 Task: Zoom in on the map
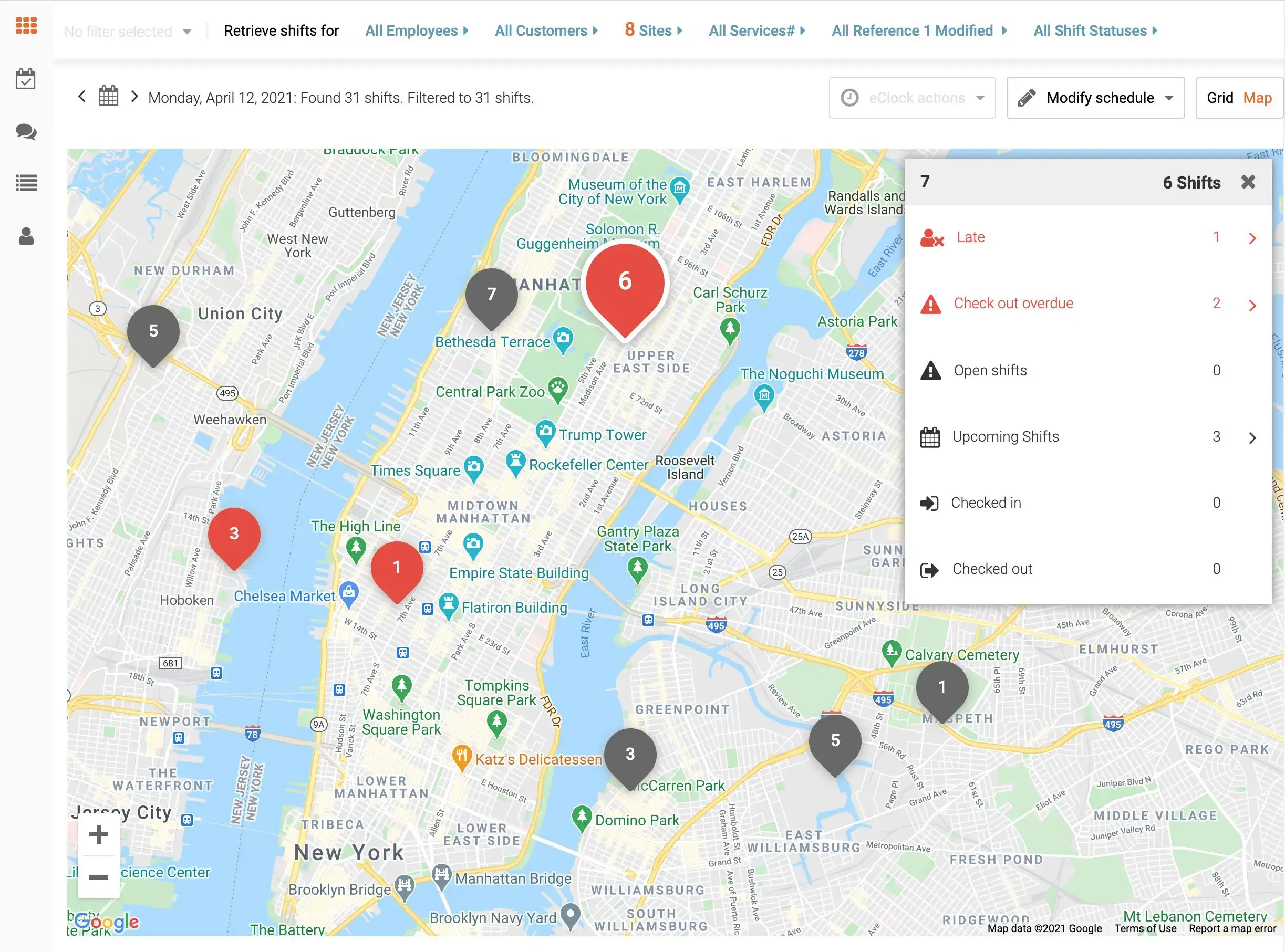99,834
